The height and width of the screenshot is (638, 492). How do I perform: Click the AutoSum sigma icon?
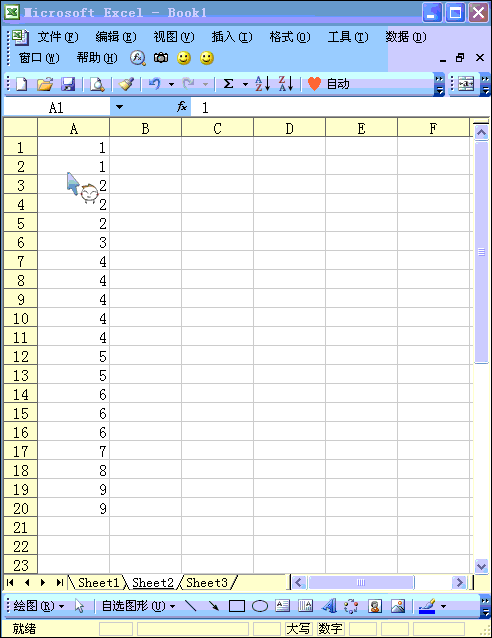(229, 84)
